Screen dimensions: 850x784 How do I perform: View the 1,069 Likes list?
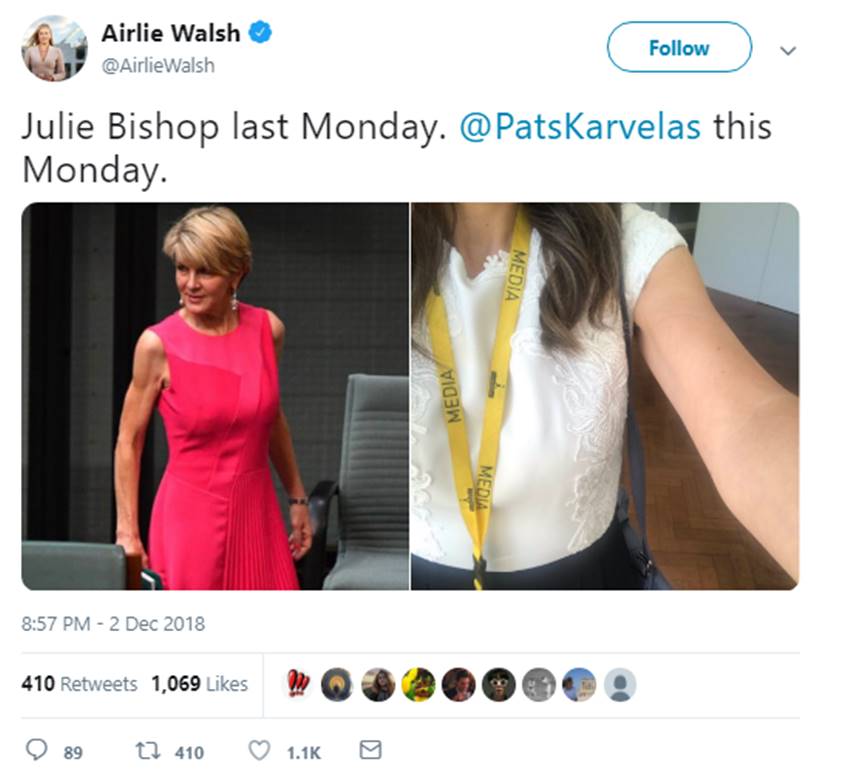click(x=199, y=684)
